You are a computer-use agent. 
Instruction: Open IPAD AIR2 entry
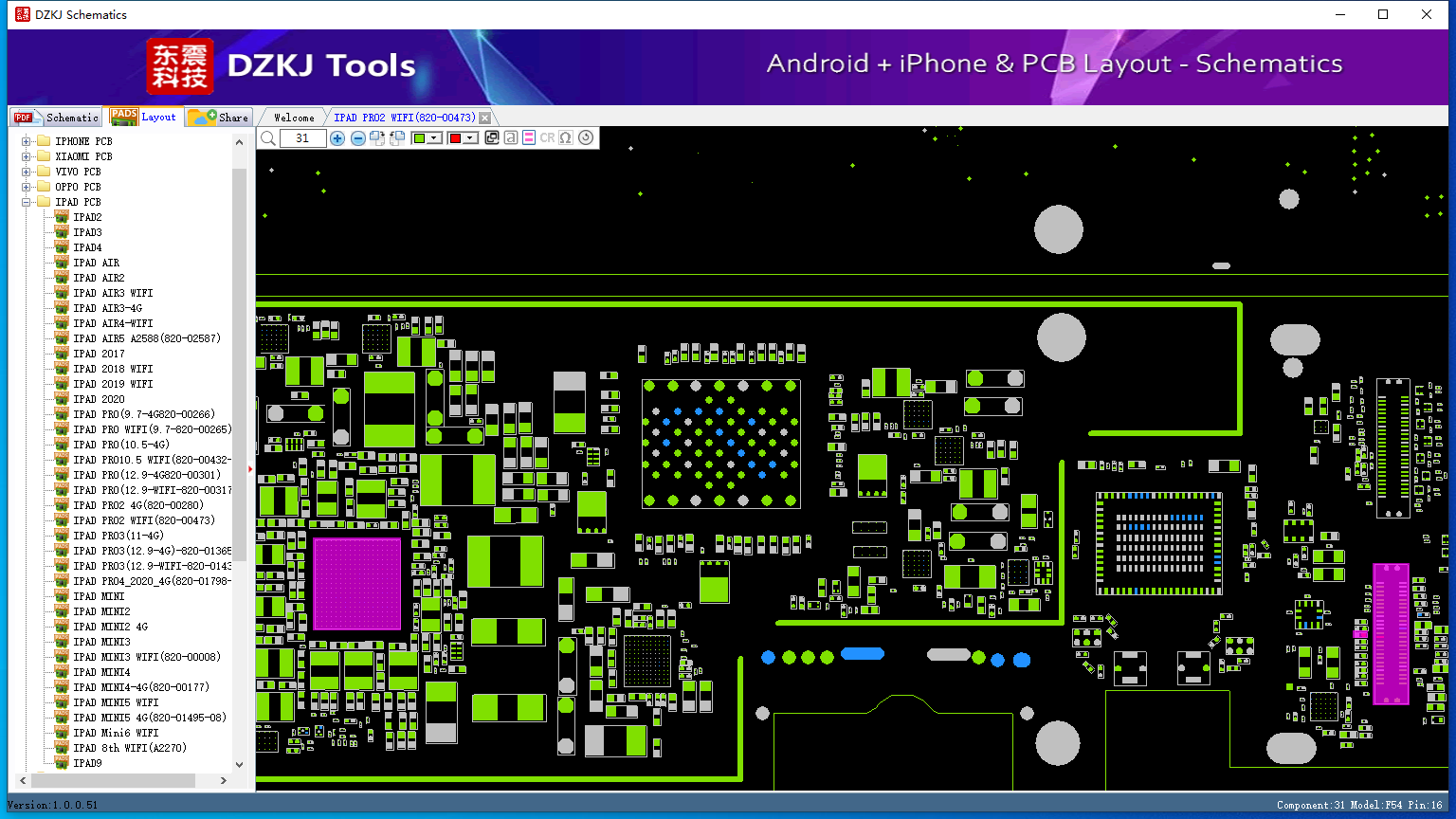(x=100, y=278)
